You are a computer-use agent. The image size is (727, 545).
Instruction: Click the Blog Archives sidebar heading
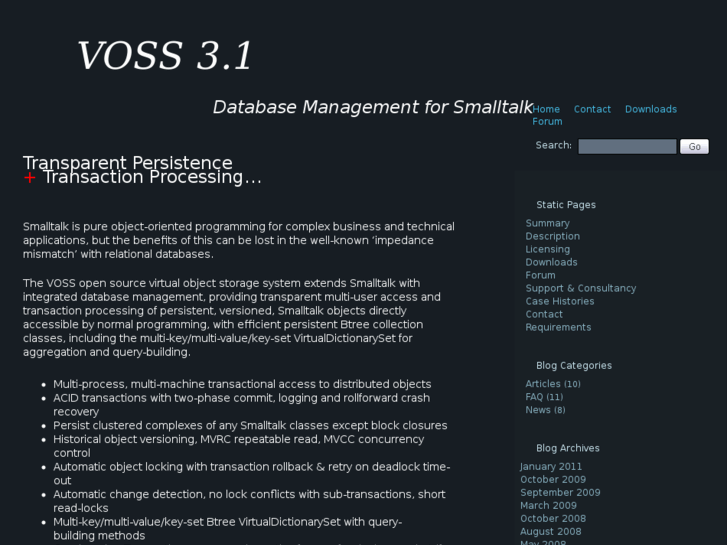(x=568, y=448)
